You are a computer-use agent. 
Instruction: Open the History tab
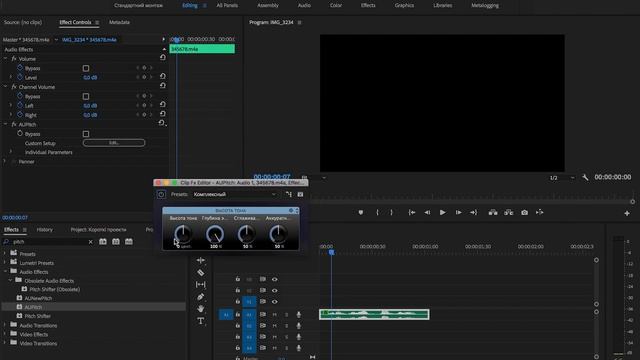point(44,229)
